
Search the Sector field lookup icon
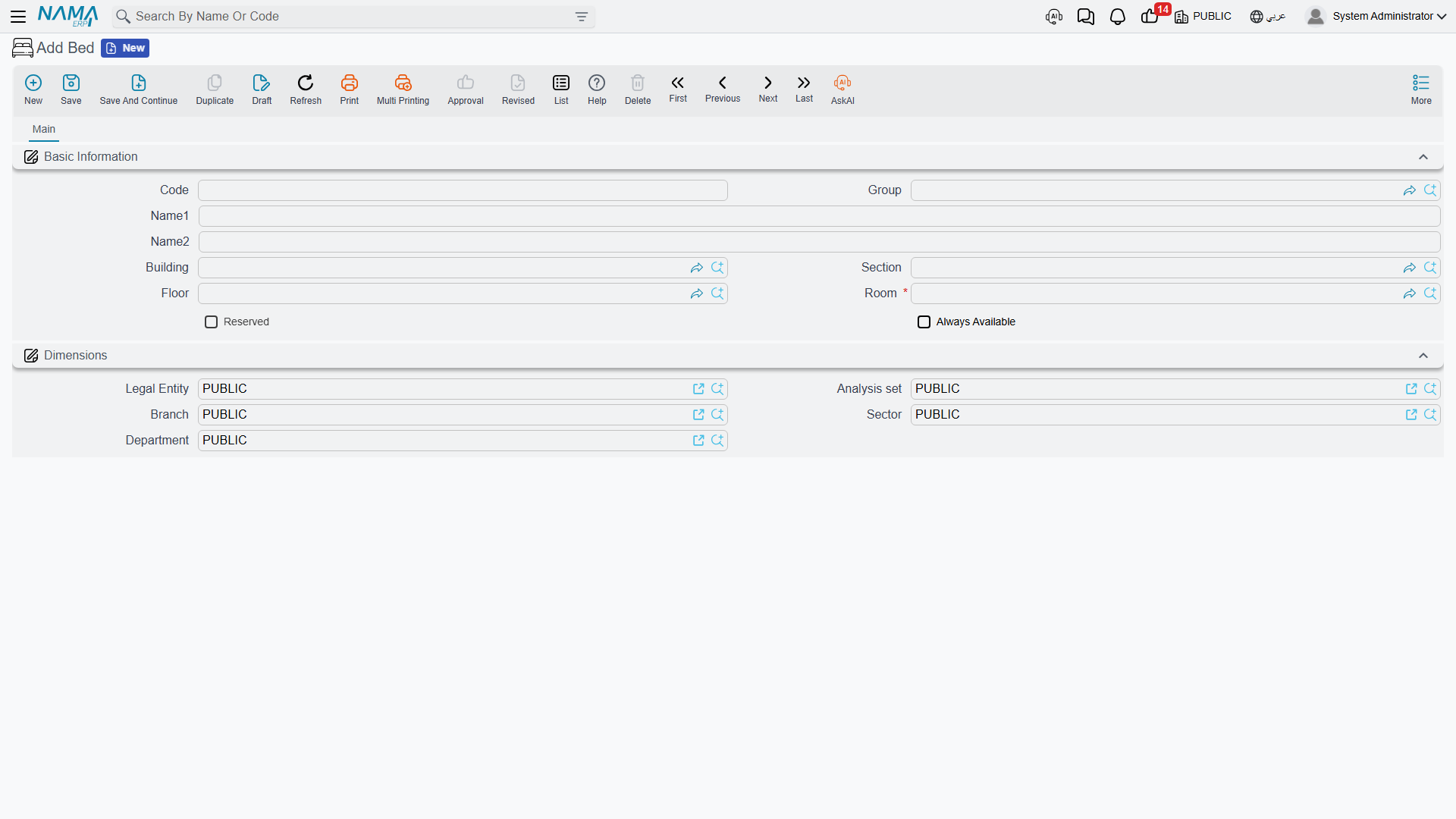pos(1430,415)
